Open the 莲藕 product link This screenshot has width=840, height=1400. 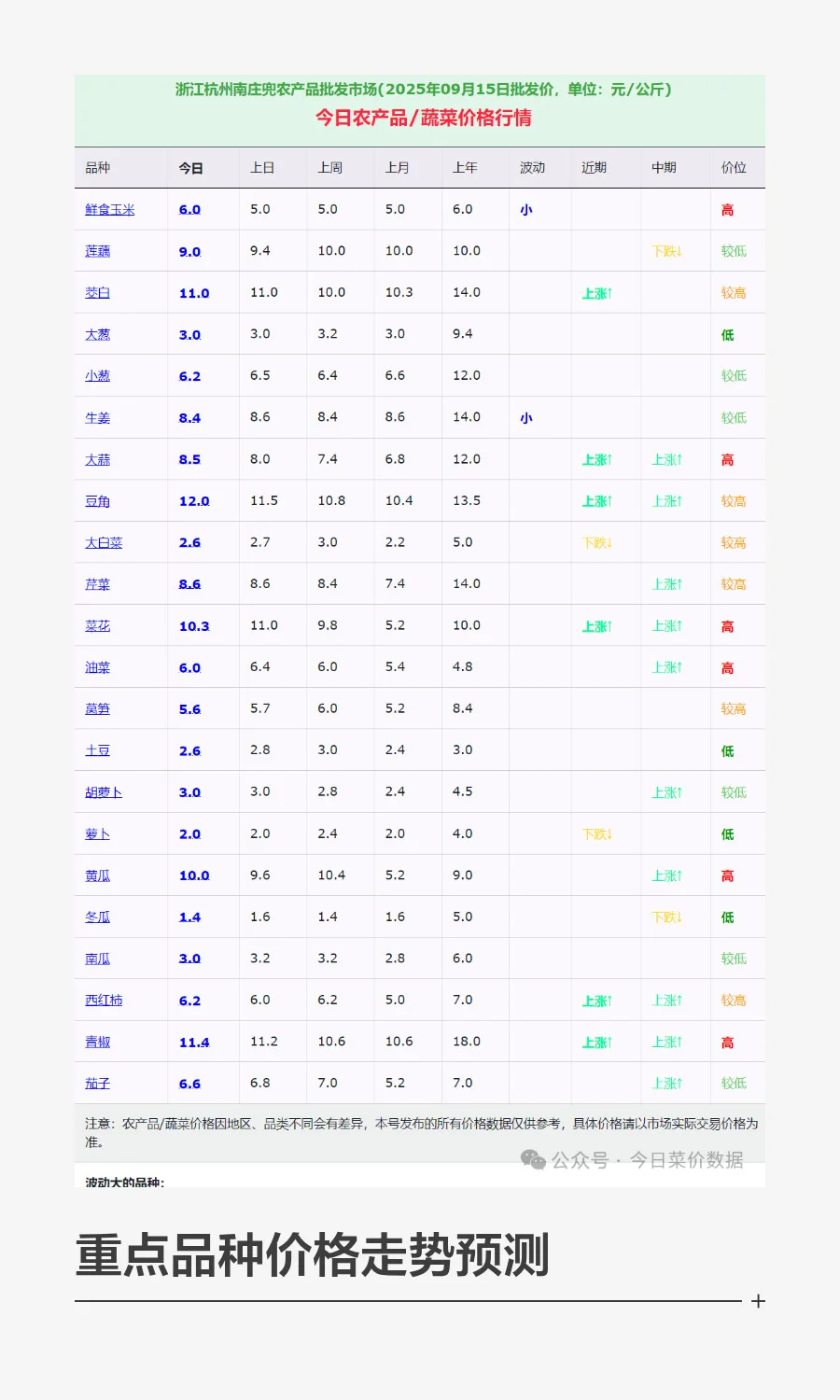98,251
